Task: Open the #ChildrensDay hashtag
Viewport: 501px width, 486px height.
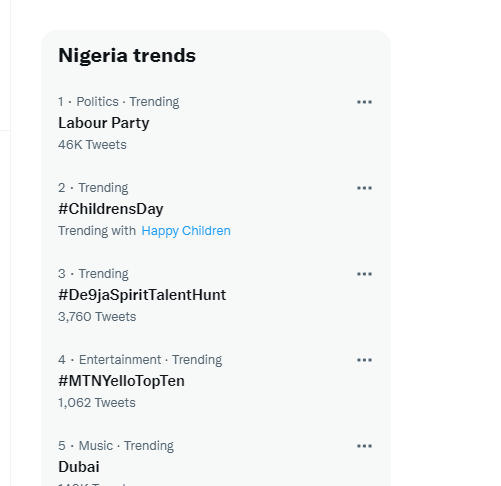Action: click(x=111, y=209)
